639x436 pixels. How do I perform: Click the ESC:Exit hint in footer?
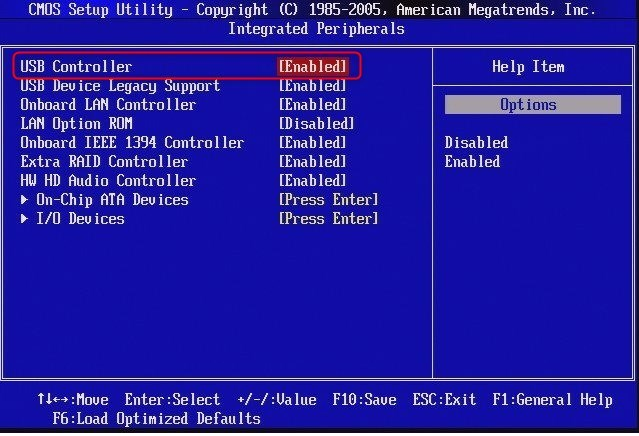pyautogui.click(x=444, y=400)
